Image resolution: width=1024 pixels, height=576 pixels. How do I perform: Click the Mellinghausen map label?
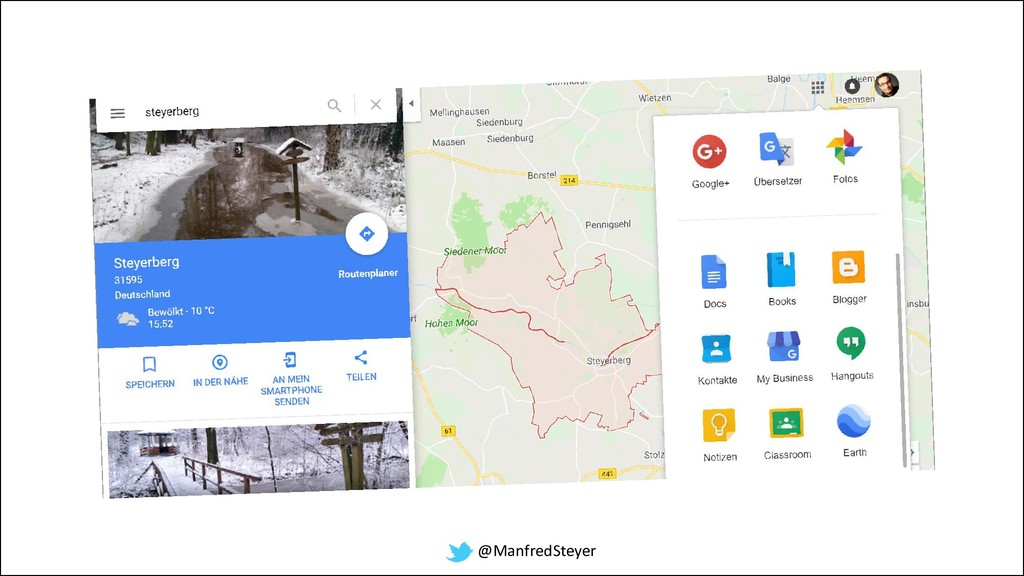tap(459, 112)
